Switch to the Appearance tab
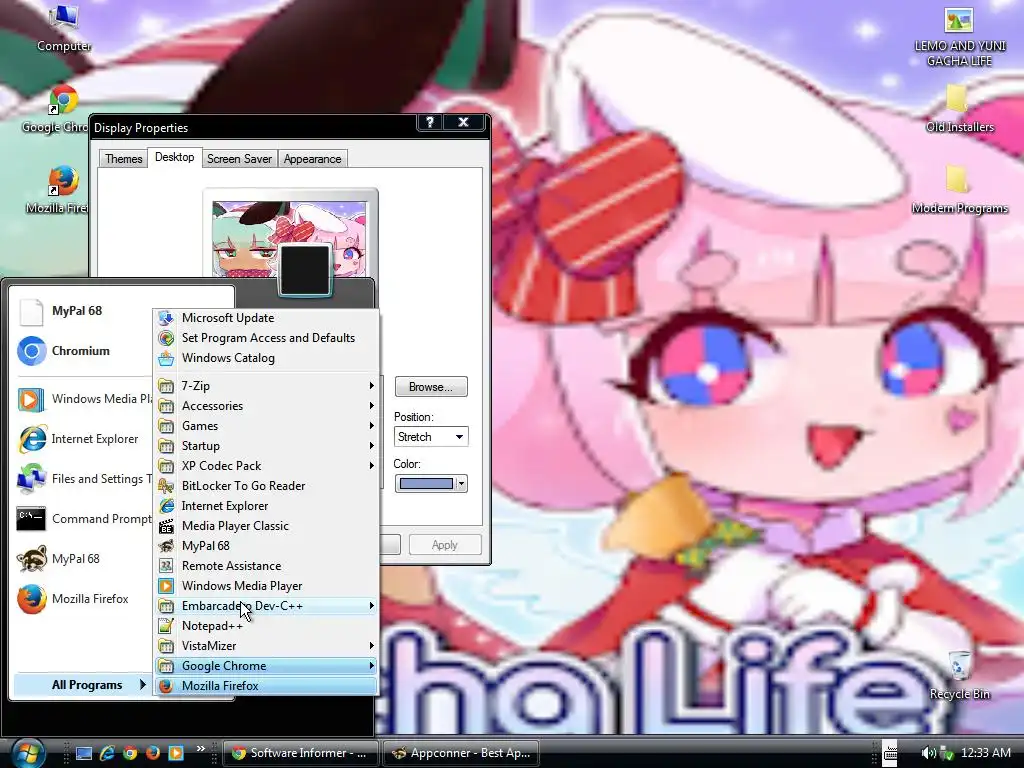The width and height of the screenshot is (1024, 768). [x=312, y=159]
